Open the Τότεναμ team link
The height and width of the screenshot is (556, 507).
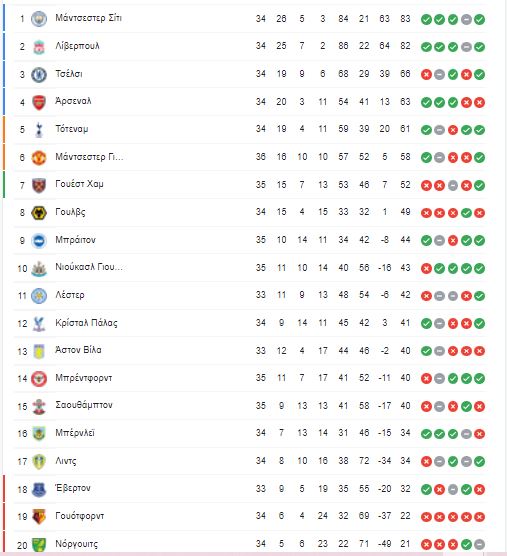pyautogui.click(x=72, y=129)
